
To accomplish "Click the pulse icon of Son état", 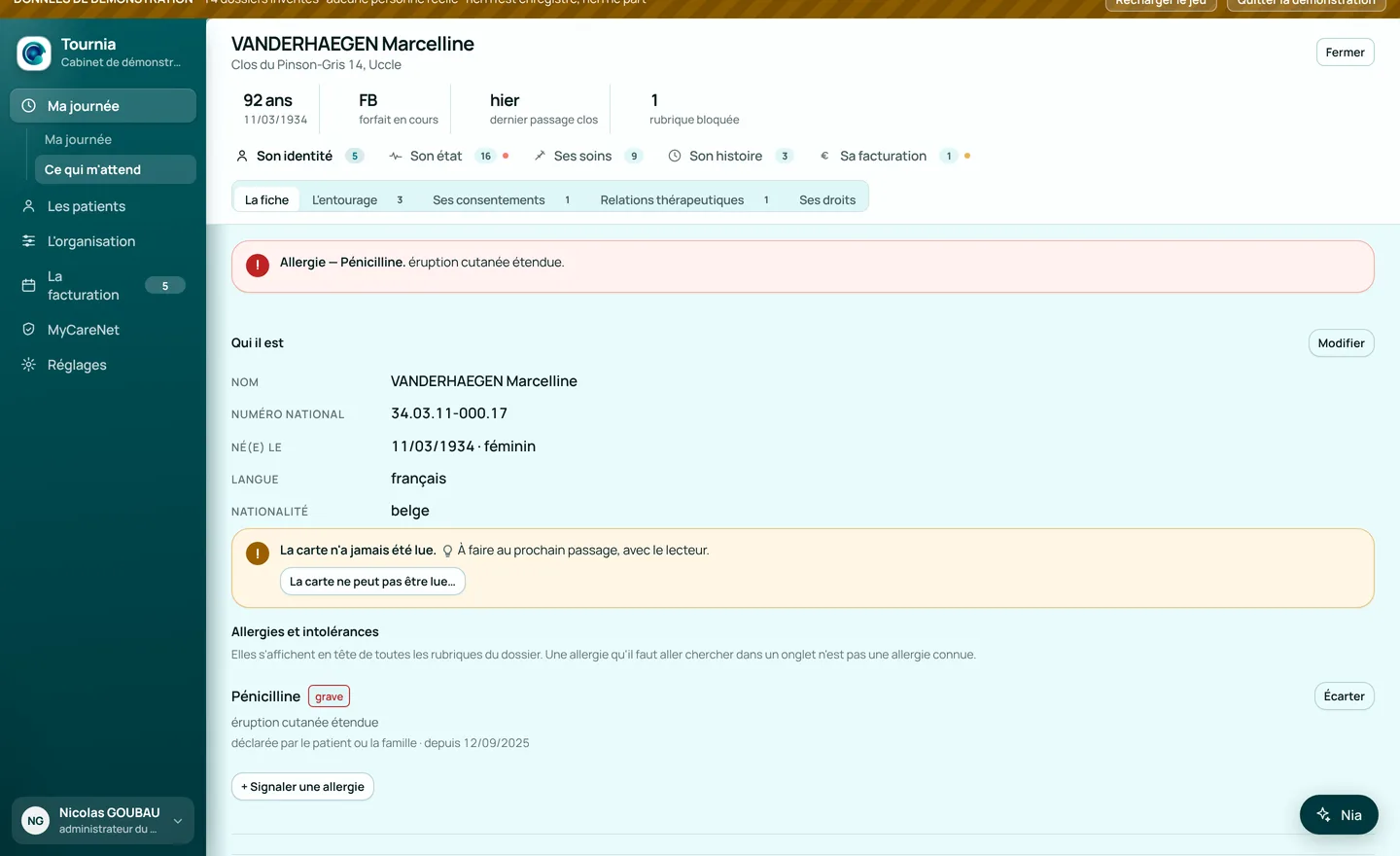I will [x=396, y=156].
